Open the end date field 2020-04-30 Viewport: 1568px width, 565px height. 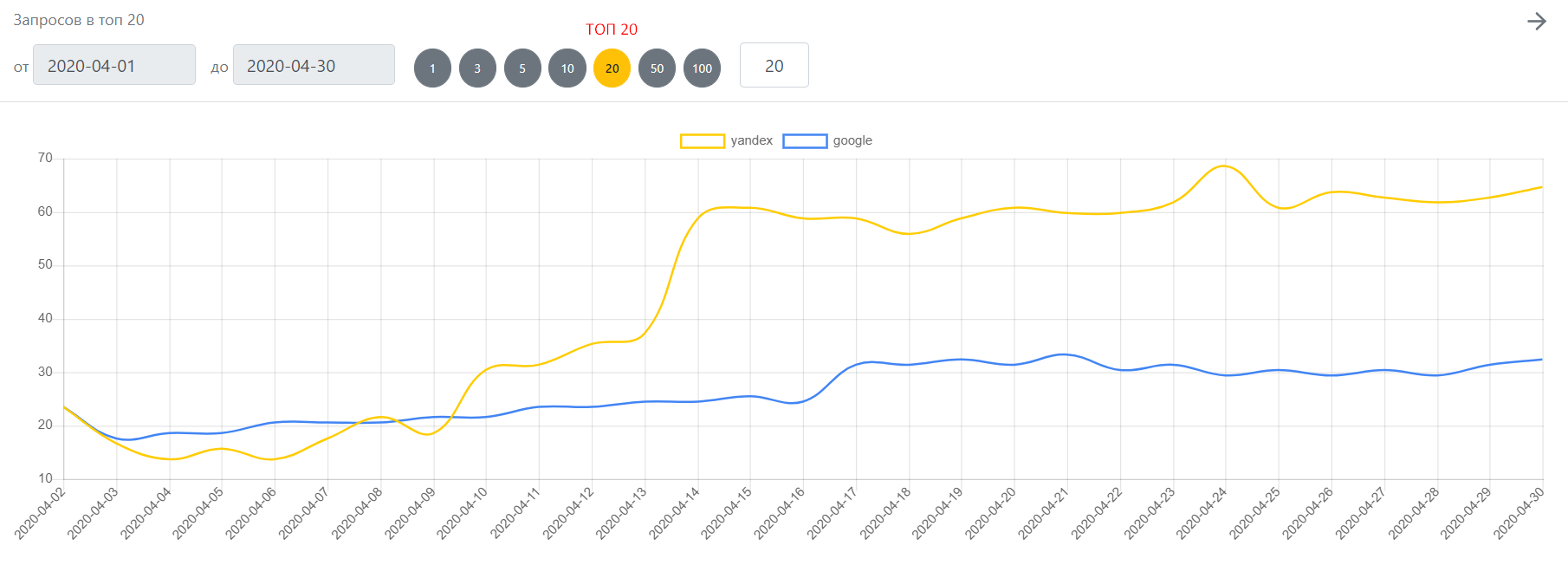314,65
